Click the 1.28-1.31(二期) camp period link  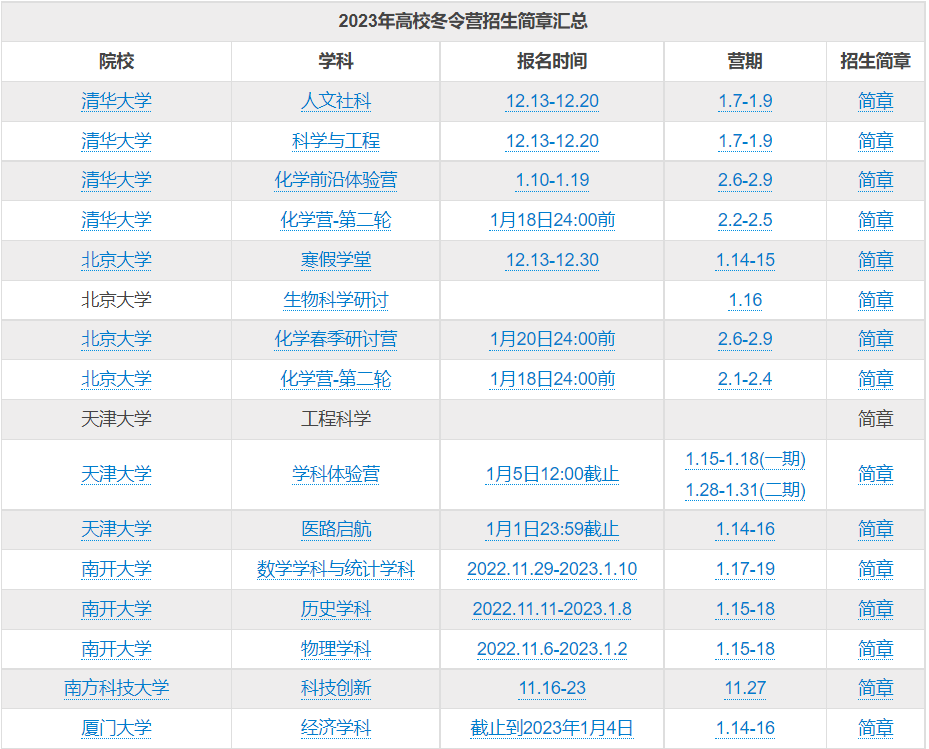click(x=745, y=491)
